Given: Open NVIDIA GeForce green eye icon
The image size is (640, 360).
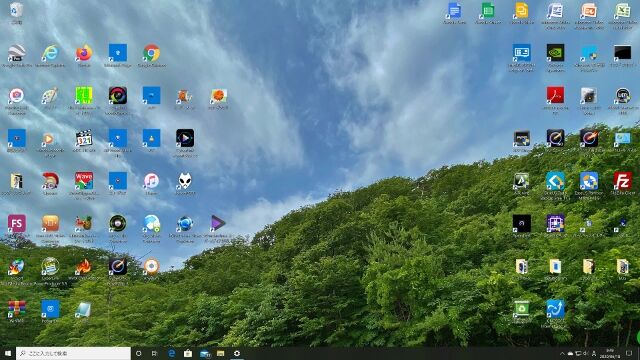Looking at the screenshot, I should pyautogui.click(x=555, y=53).
